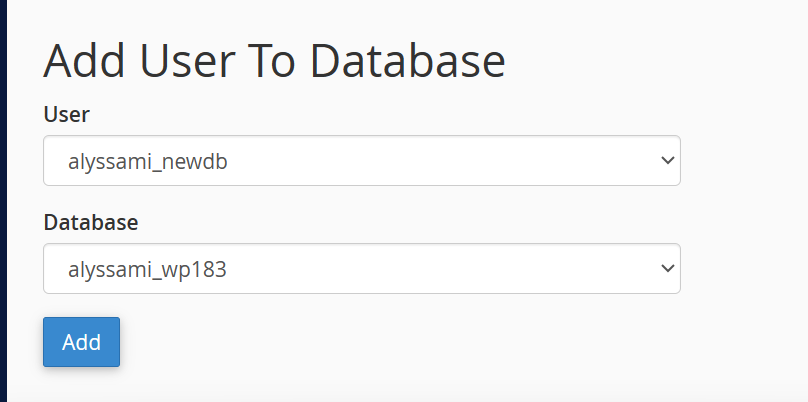Click the Add User To Database heading
This screenshot has width=808, height=402.
pyautogui.click(x=274, y=61)
